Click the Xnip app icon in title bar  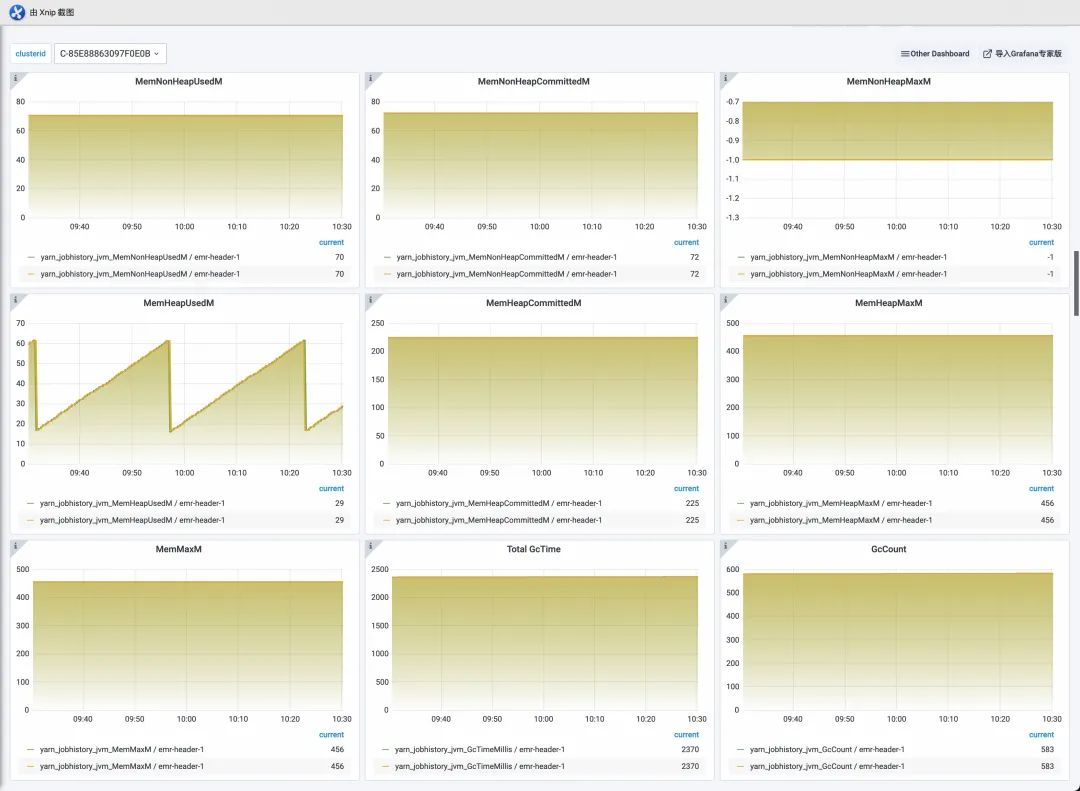coord(17,12)
